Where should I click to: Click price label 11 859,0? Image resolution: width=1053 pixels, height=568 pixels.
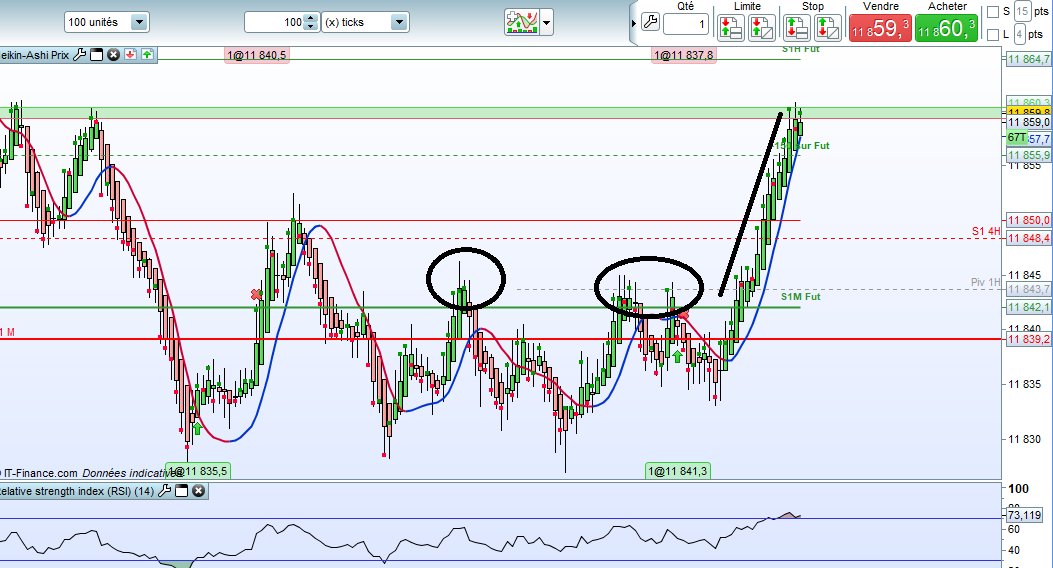(x=1028, y=122)
